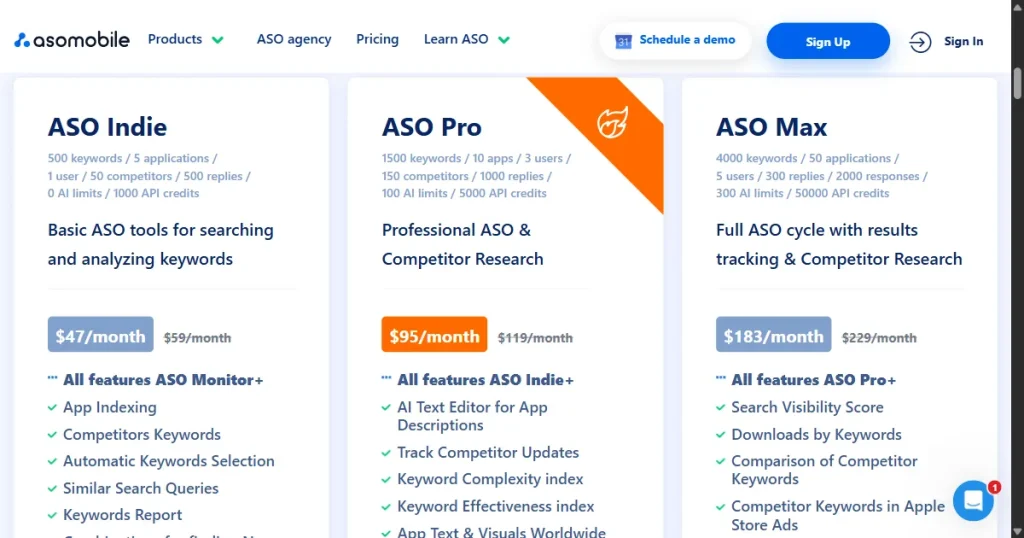Click the Sign In link
This screenshot has width=1024, height=538.
[963, 41]
